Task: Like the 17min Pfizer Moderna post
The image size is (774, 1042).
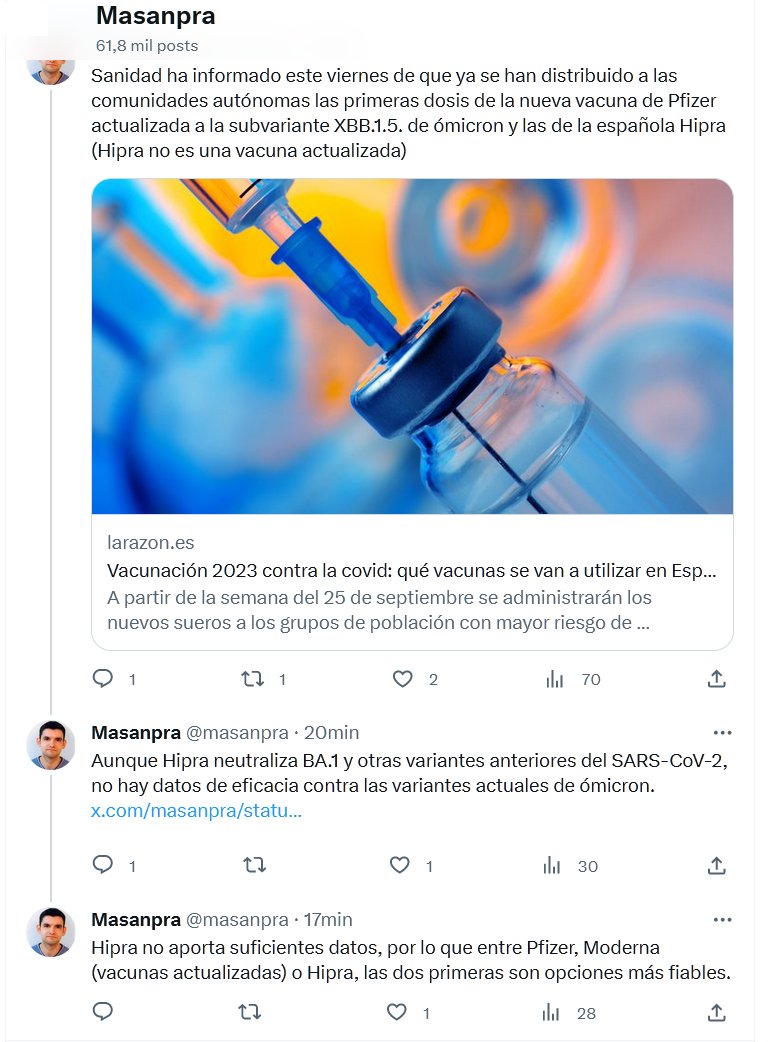Action: point(397,1012)
